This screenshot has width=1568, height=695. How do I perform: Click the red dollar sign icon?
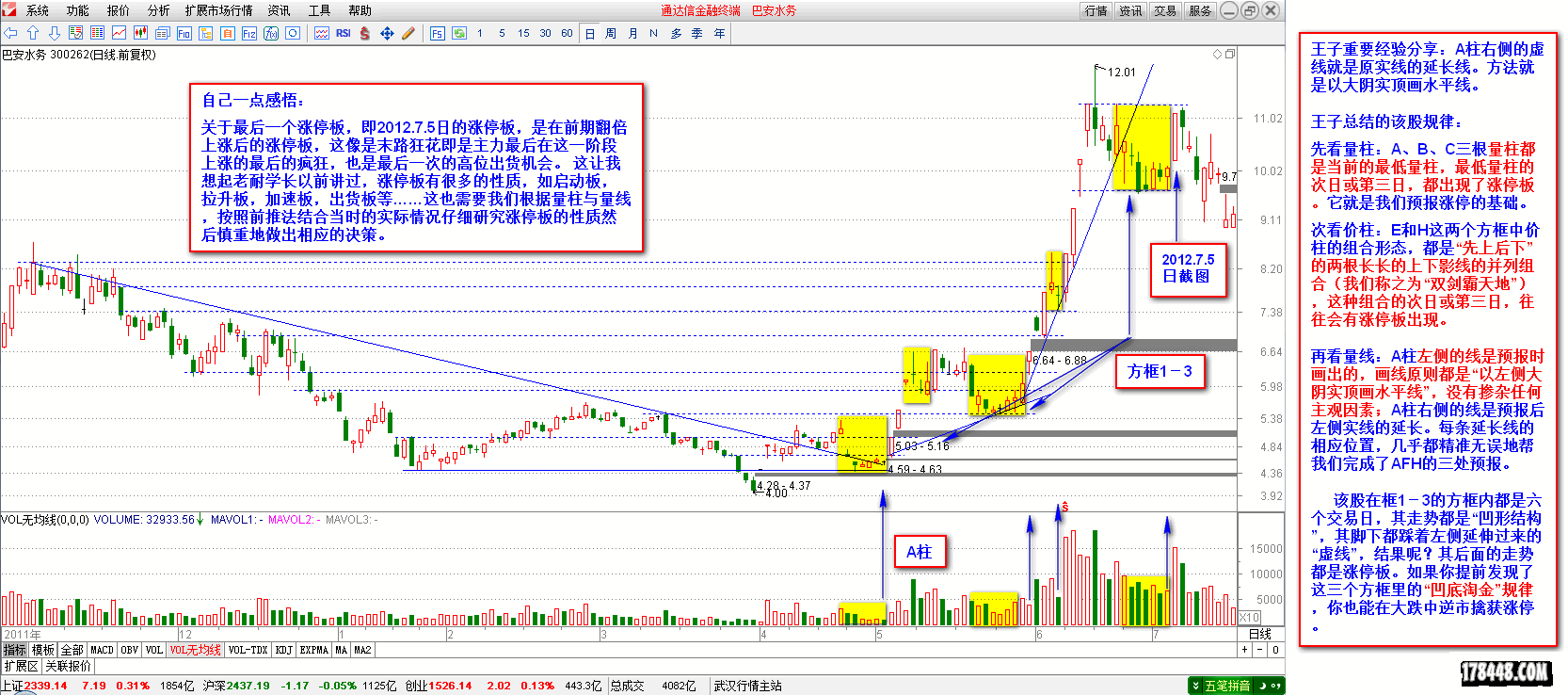coord(365,33)
